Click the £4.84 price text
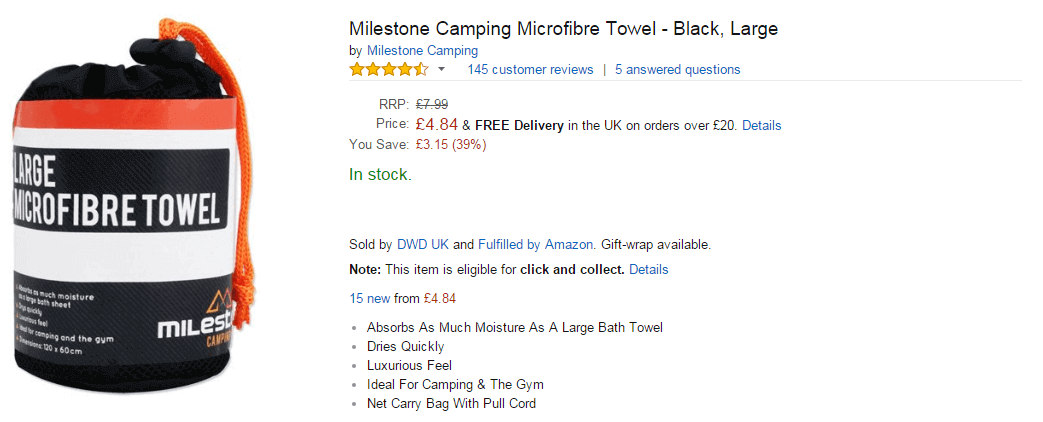This screenshot has width=1043, height=422. [437, 124]
